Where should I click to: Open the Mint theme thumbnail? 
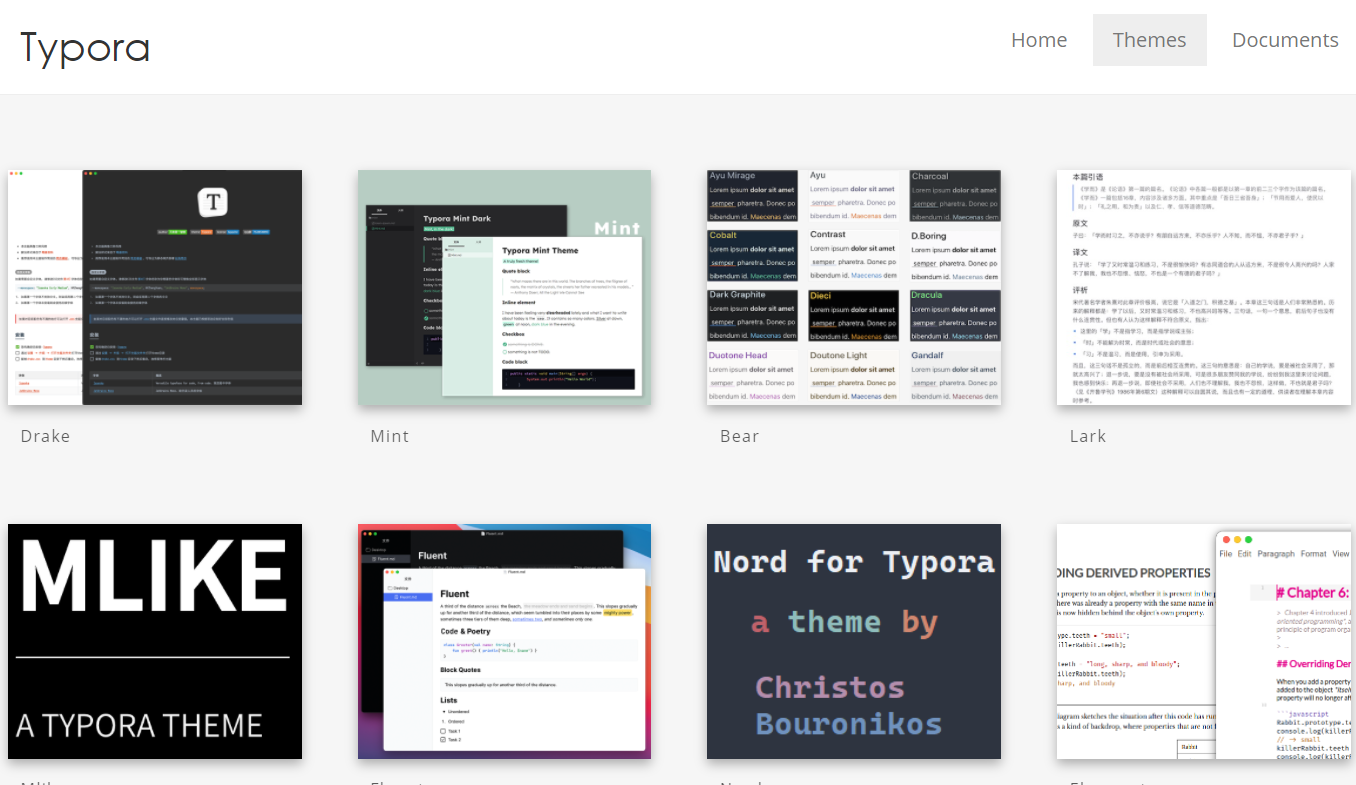click(x=505, y=288)
